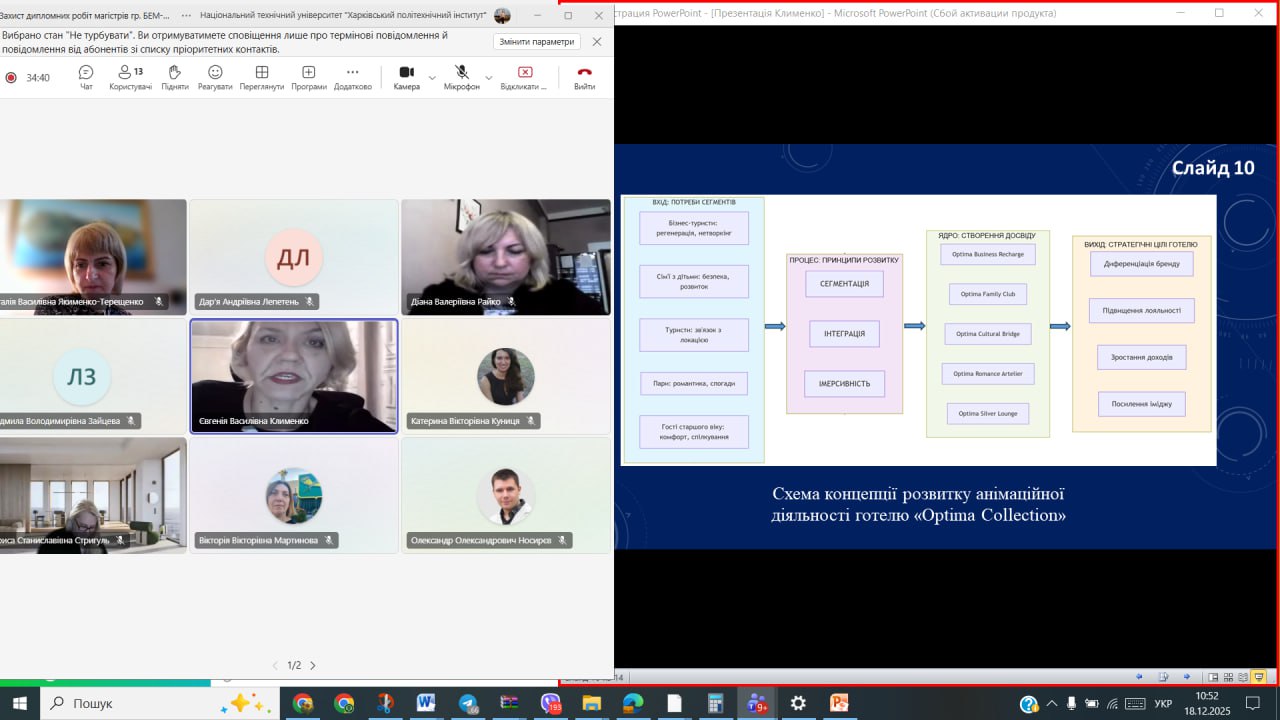Image resolution: width=1280 pixels, height=720 pixels.
Task: Open the Teams profile avatar menu
Action: tap(502, 15)
